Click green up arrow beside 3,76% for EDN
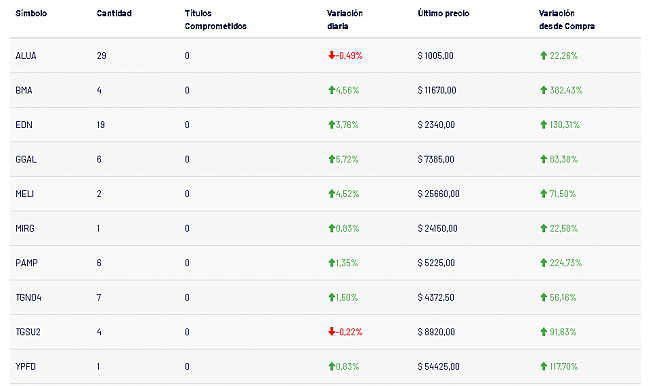This screenshot has height=386, width=650. pyautogui.click(x=331, y=124)
